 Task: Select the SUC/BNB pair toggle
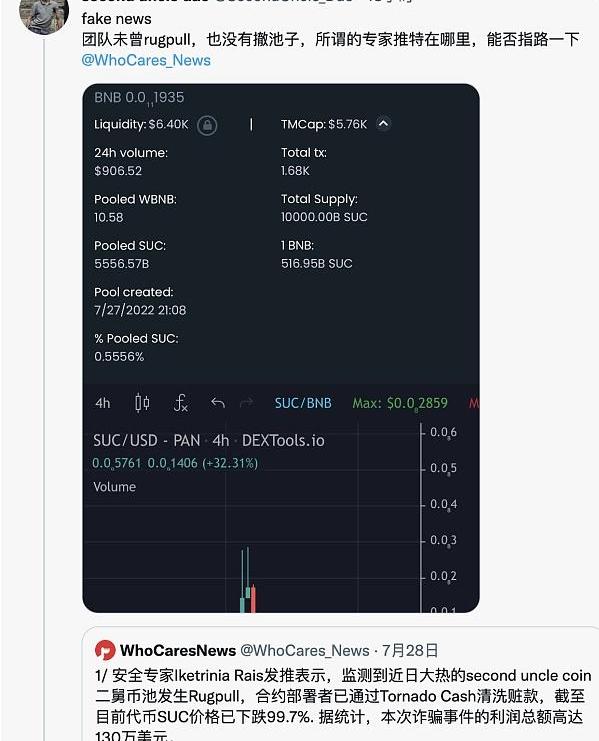coord(303,403)
